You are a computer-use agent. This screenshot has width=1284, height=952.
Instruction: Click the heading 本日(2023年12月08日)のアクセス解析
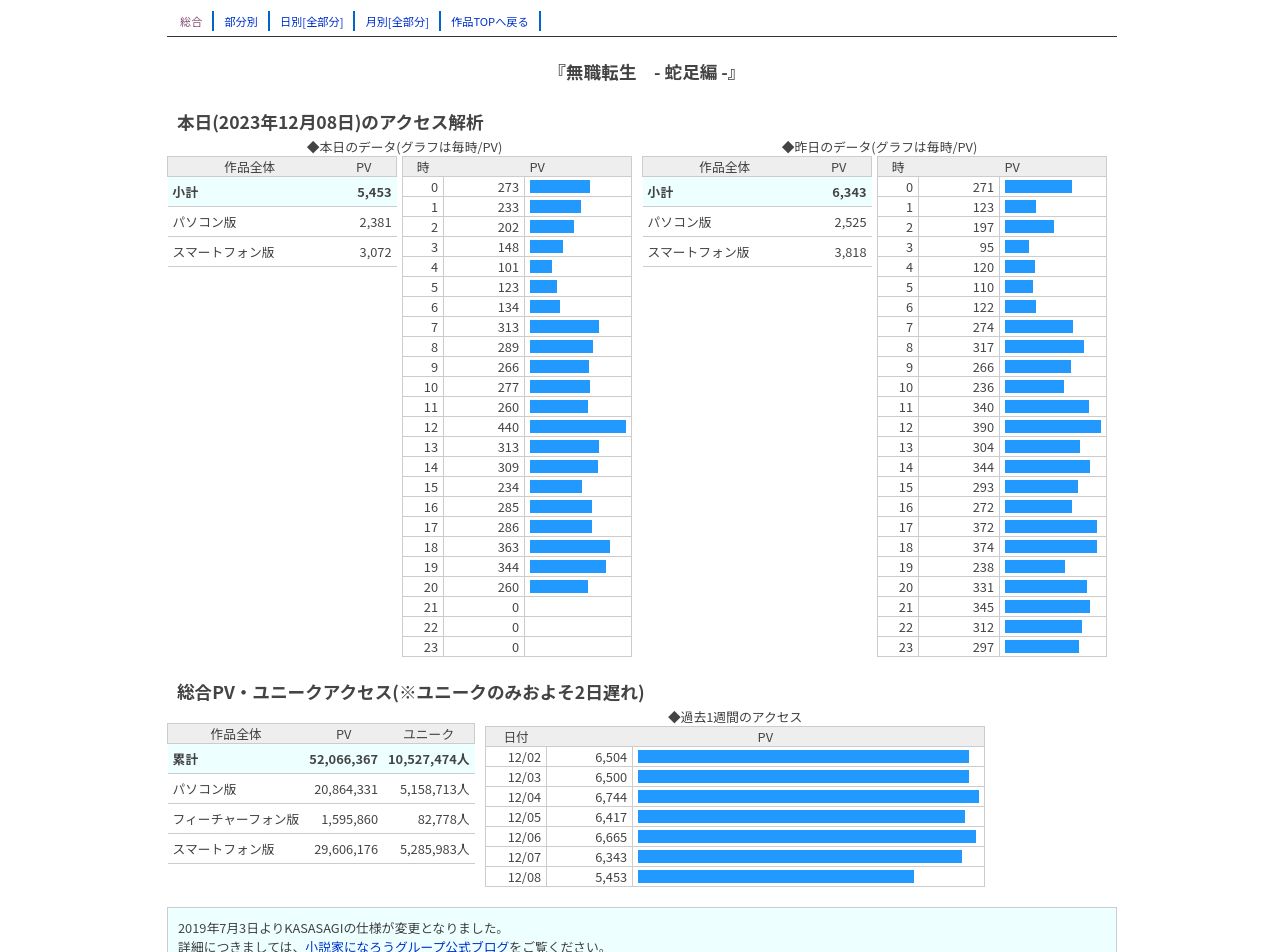(x=330, y=122)
